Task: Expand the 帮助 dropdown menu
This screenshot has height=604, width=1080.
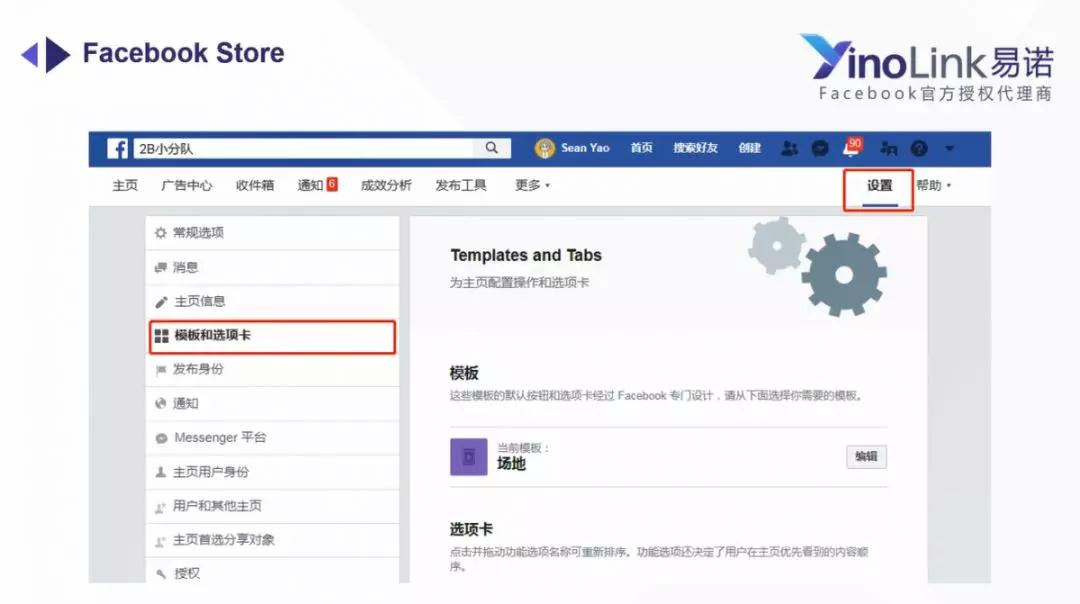Action: pyautogui.click(x=932, y=185)
